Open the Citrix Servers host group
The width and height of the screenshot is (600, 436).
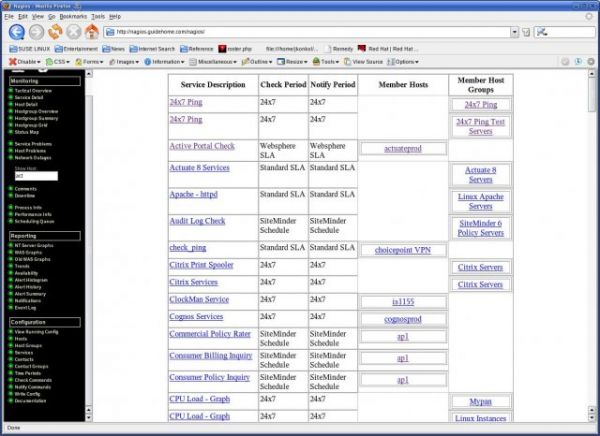480,267
